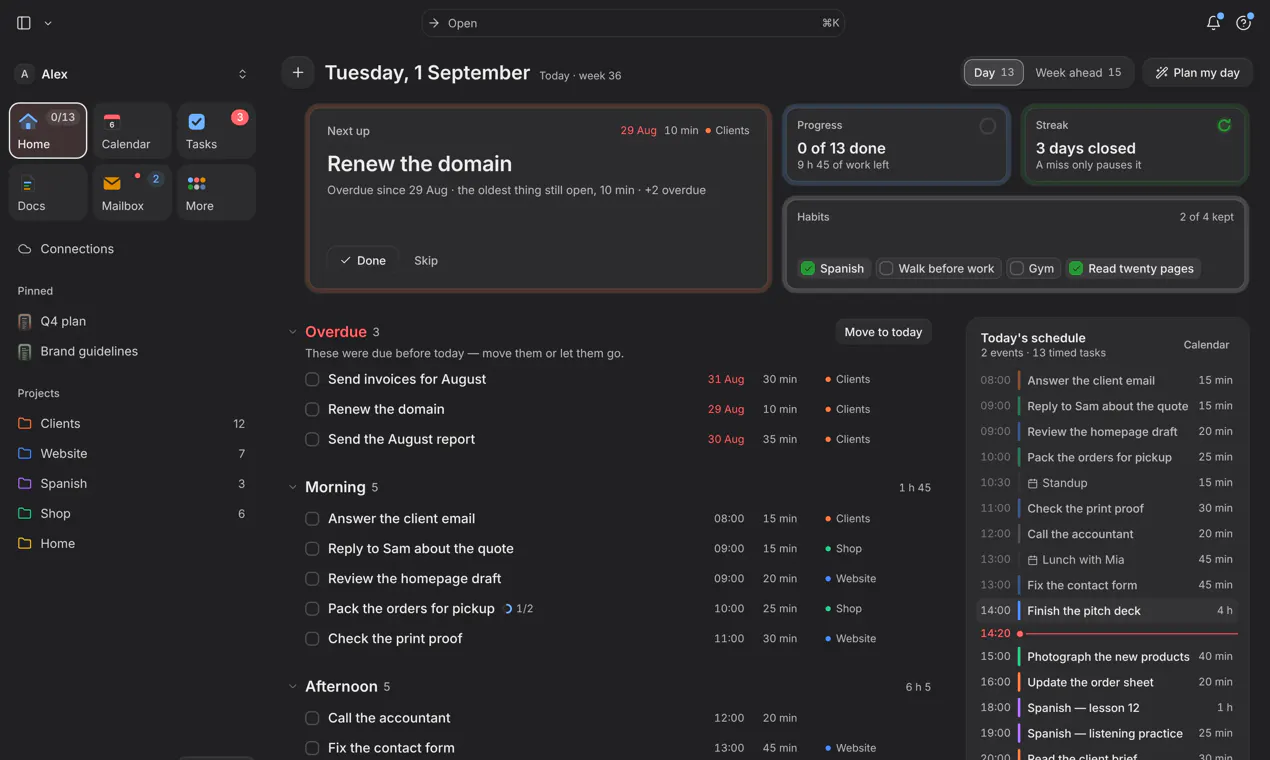This screenshot has width=1270, height=760.
Task: Check off Send the August report
Action: pos(312,439)
